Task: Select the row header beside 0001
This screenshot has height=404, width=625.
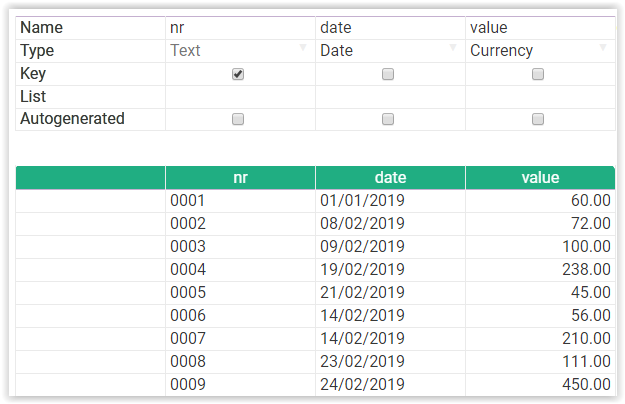Action: click(x=90, y=201)
